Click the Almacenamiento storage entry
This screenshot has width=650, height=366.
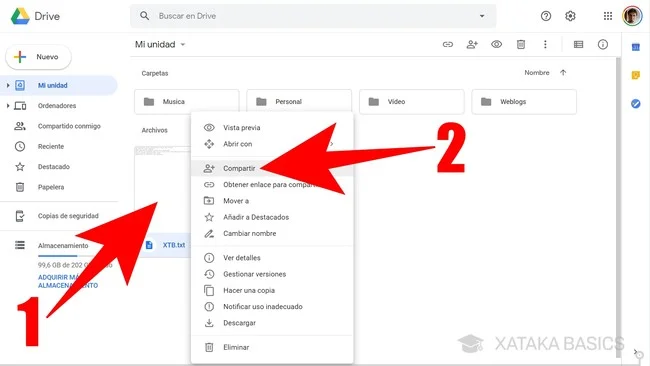63,245
